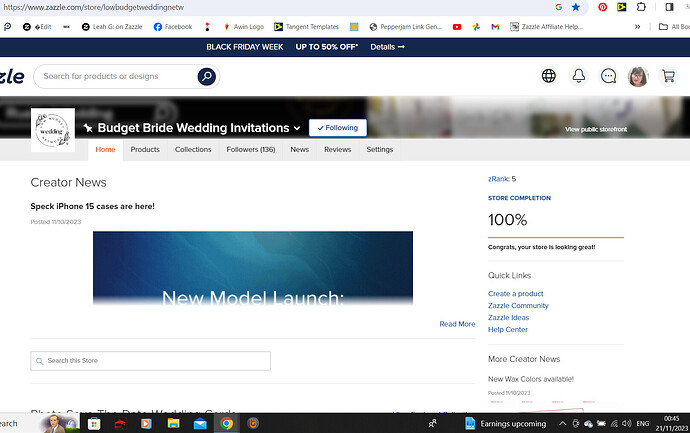Open the user profile avatar
The height and width of the screenshot is (433, 690).
pyautogui.click(x=638, y=76)
